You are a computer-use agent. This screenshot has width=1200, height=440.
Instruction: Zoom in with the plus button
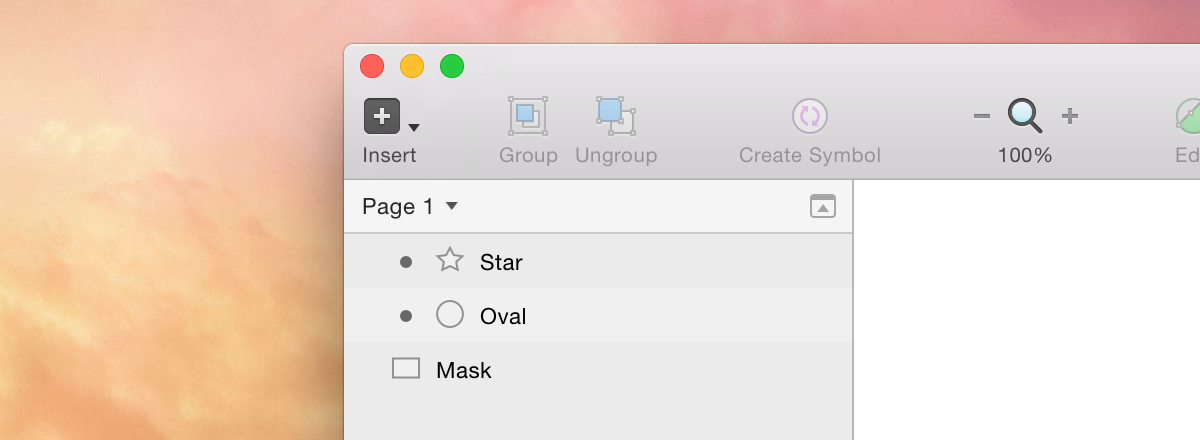[1070, 116]
